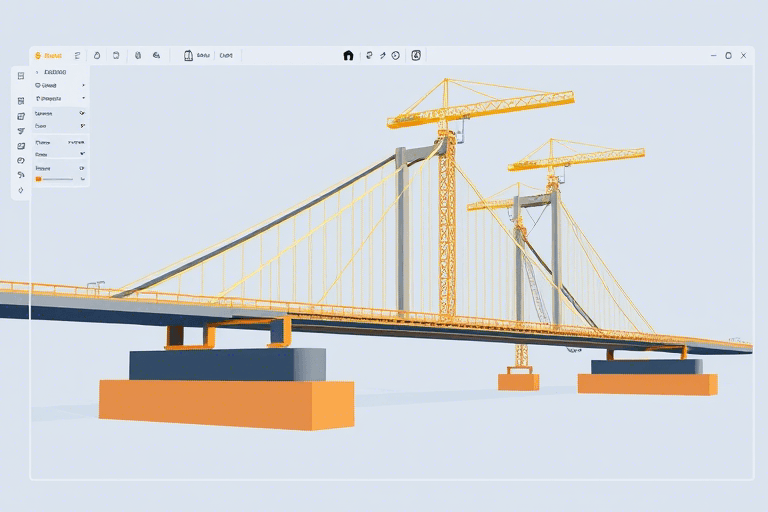768x512 pixels.
Task: Click the diamond icon at sidebar bottom
Action: point(21,190)
